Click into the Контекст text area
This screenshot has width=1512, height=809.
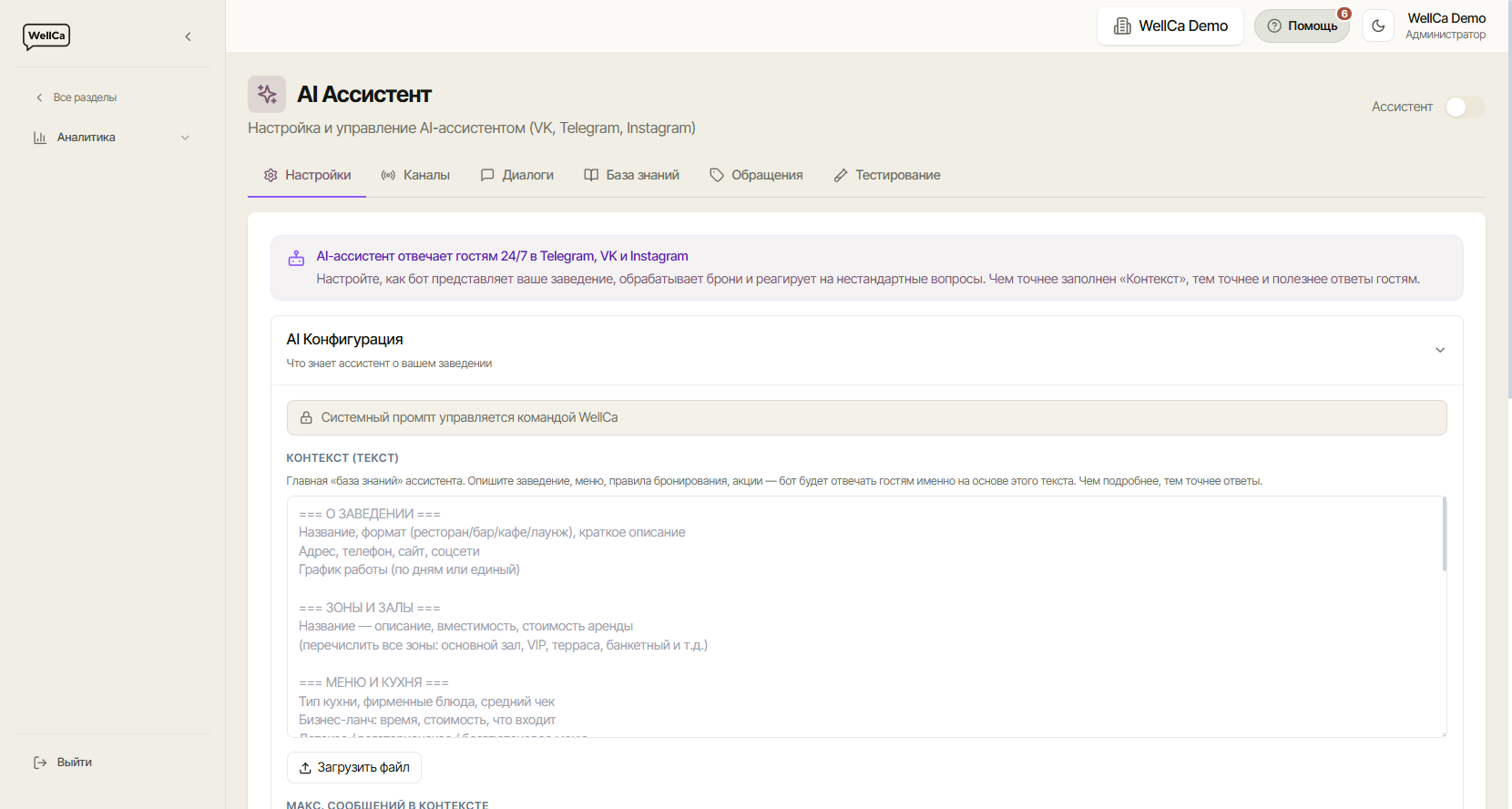(866, 617)
